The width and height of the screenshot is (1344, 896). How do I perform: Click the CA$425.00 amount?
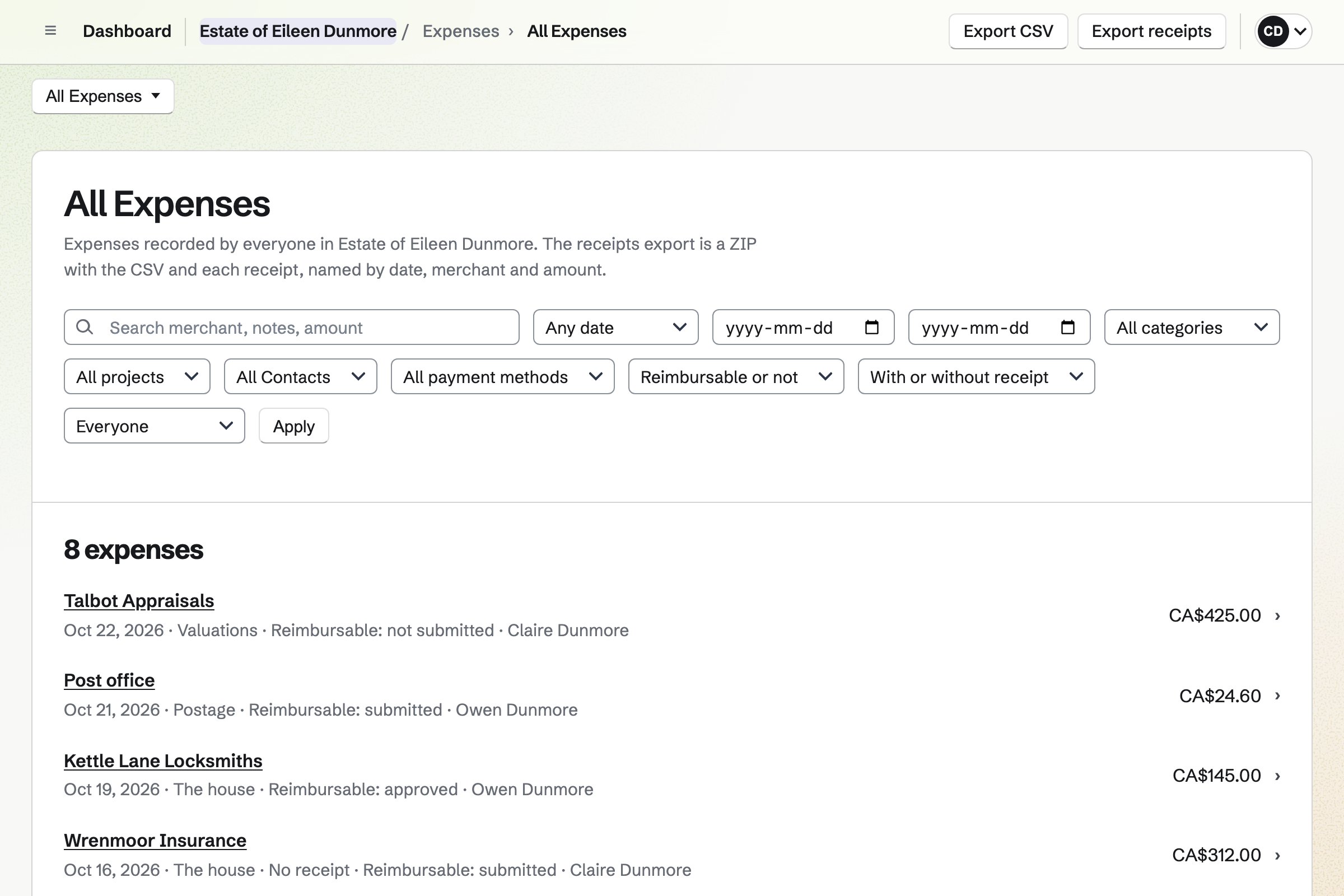pos(1214,615)
